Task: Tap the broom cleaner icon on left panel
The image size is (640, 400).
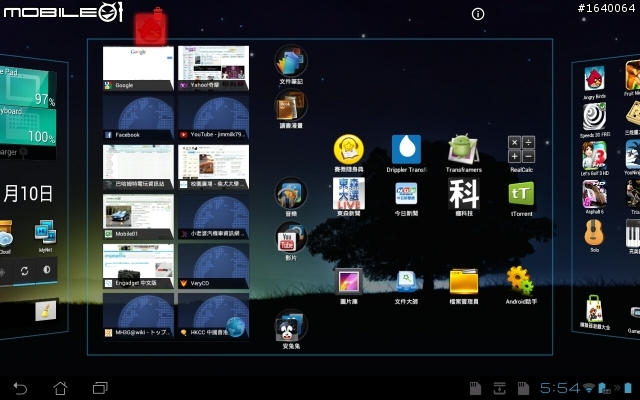Action: click(x=45, y=311)
